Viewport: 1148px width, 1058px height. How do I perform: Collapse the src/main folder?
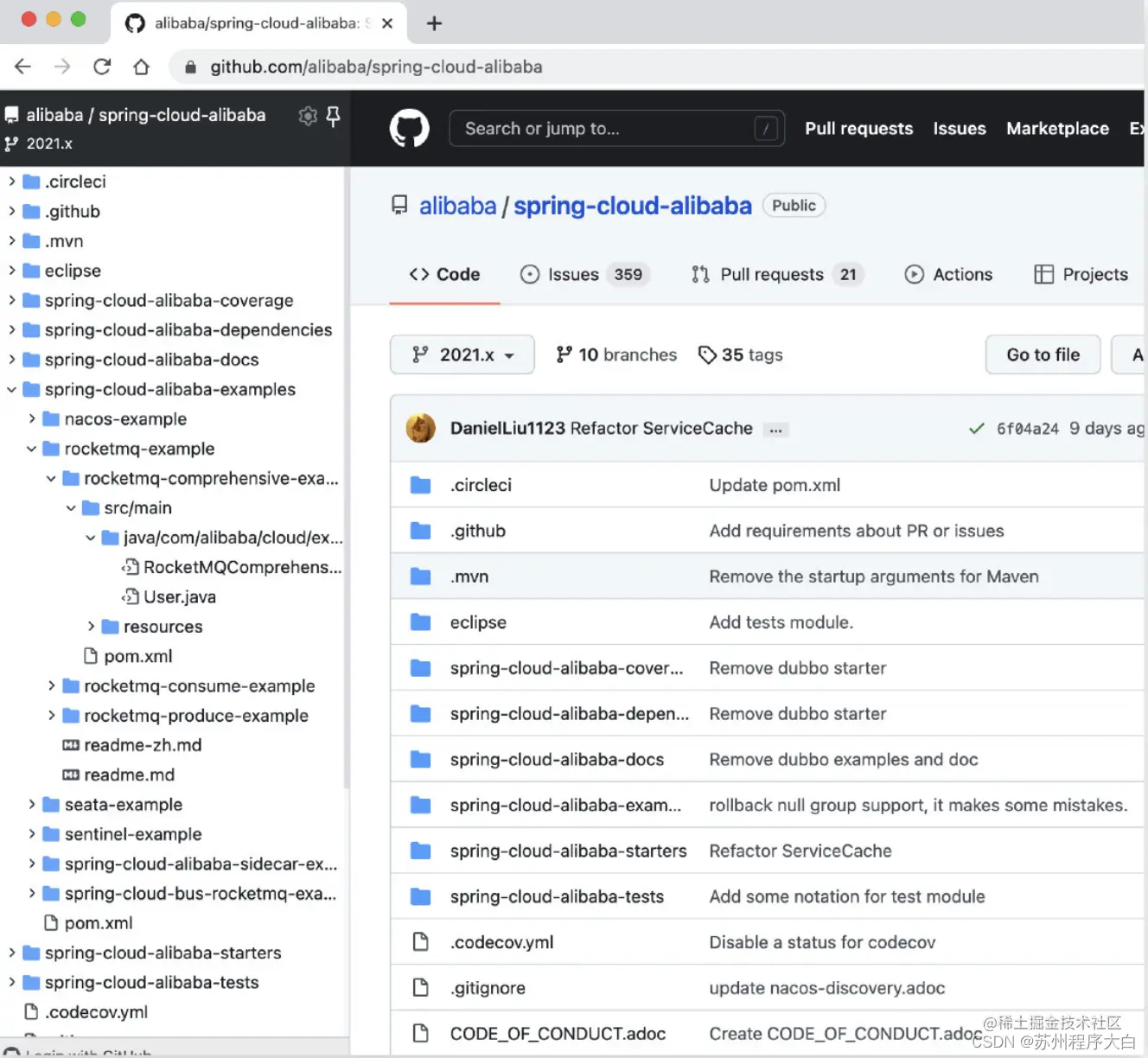click(x=71, y=508)
